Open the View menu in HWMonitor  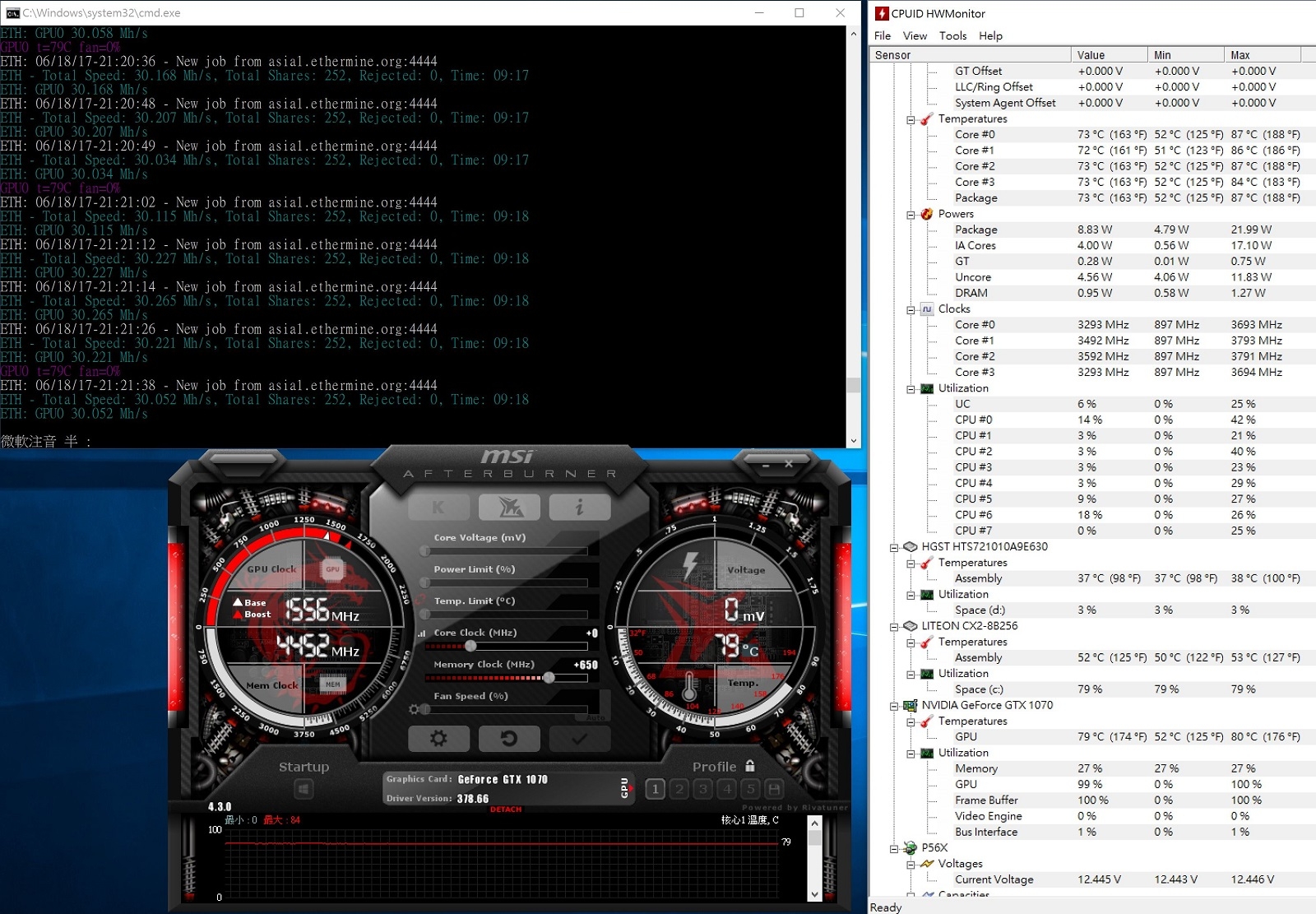pyautogui.click(x=915, y=35)
